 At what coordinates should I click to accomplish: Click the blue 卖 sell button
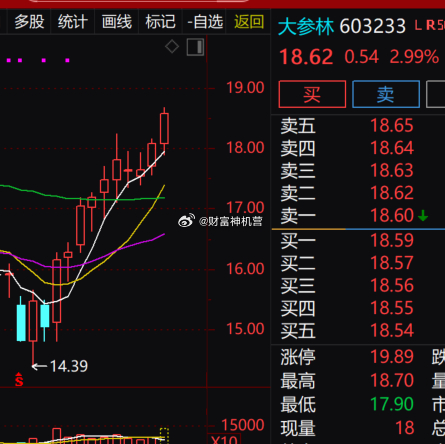coord(386,94)
